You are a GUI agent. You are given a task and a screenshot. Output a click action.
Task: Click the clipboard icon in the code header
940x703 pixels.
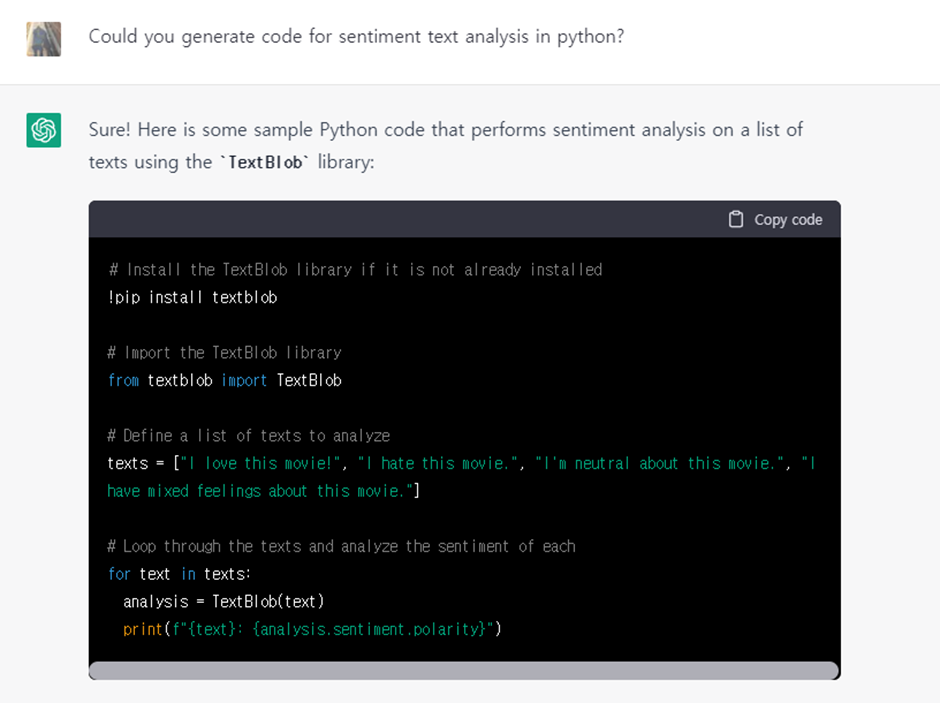tap(736, 220)
